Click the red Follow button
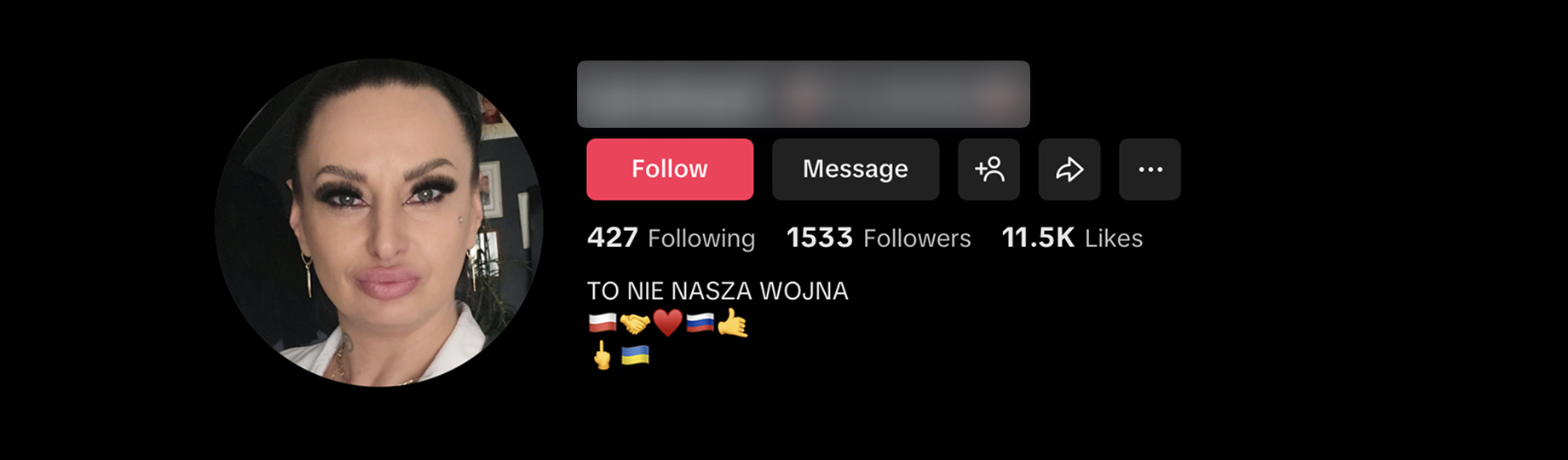1568x460 pixels. [x=670, y=170]
